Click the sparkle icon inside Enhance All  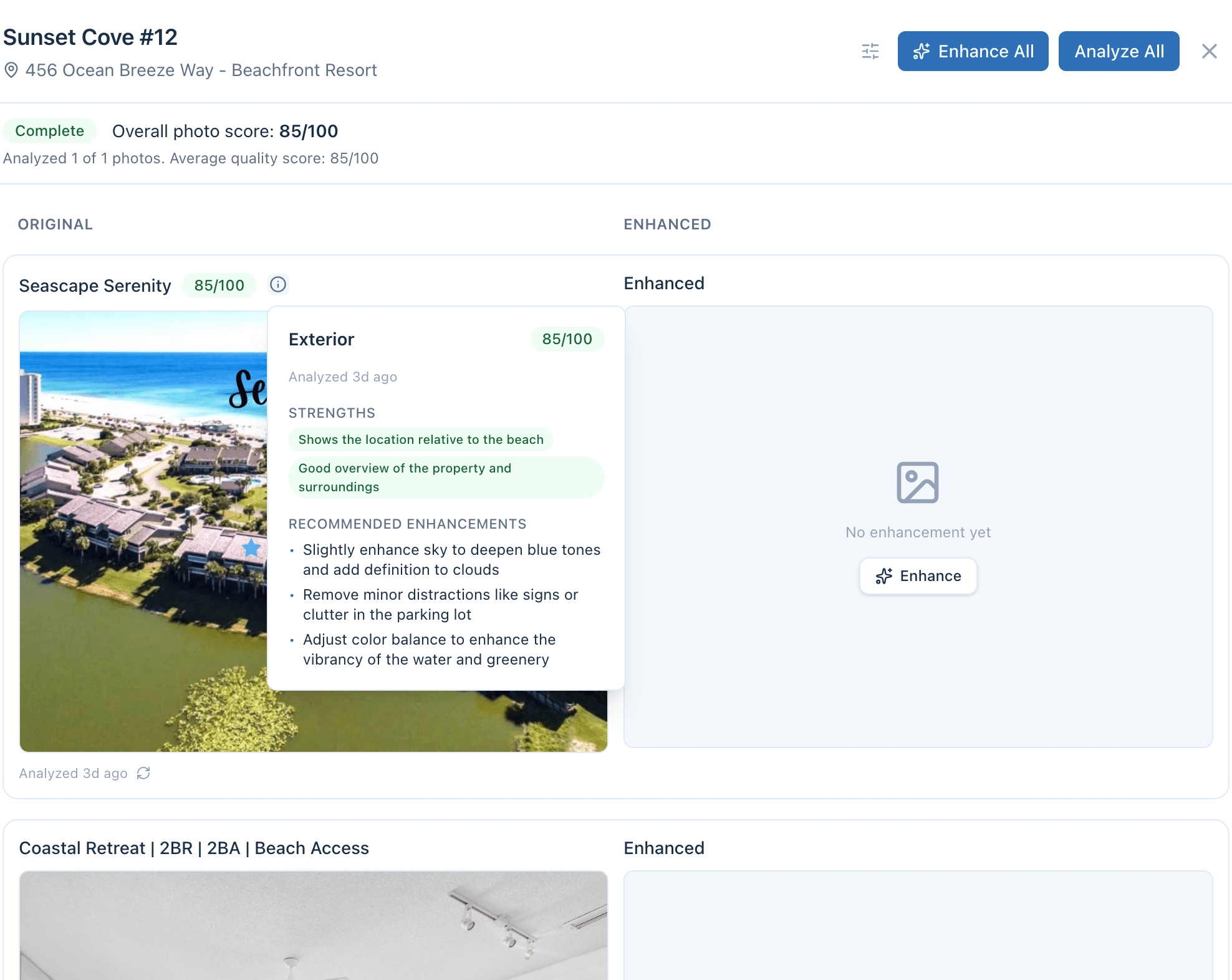point(922,51)
